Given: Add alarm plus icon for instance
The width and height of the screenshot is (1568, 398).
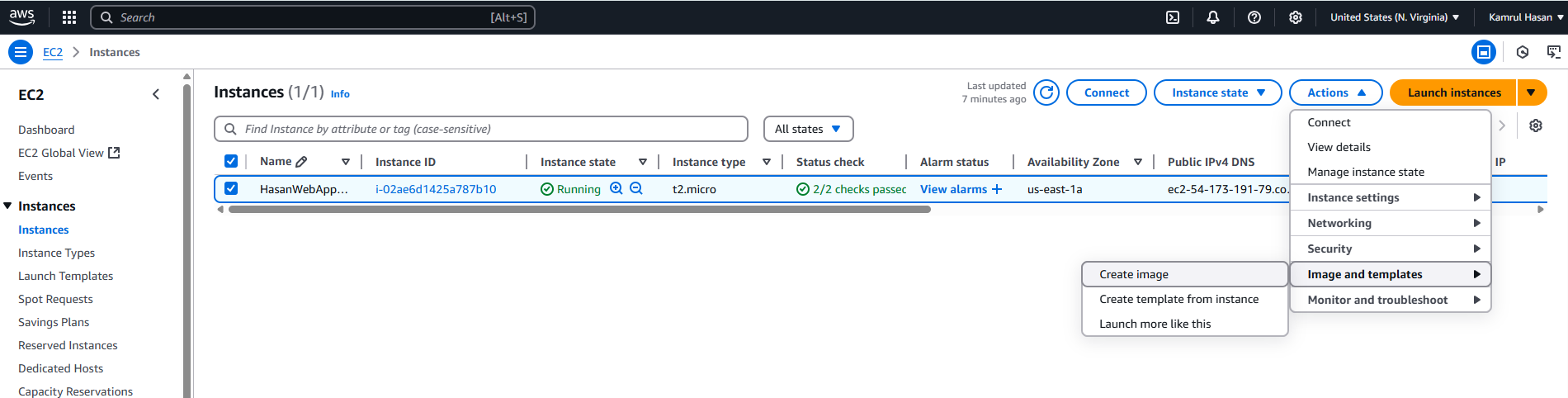Looking at the screenshot, I should (x=997, y=189).
